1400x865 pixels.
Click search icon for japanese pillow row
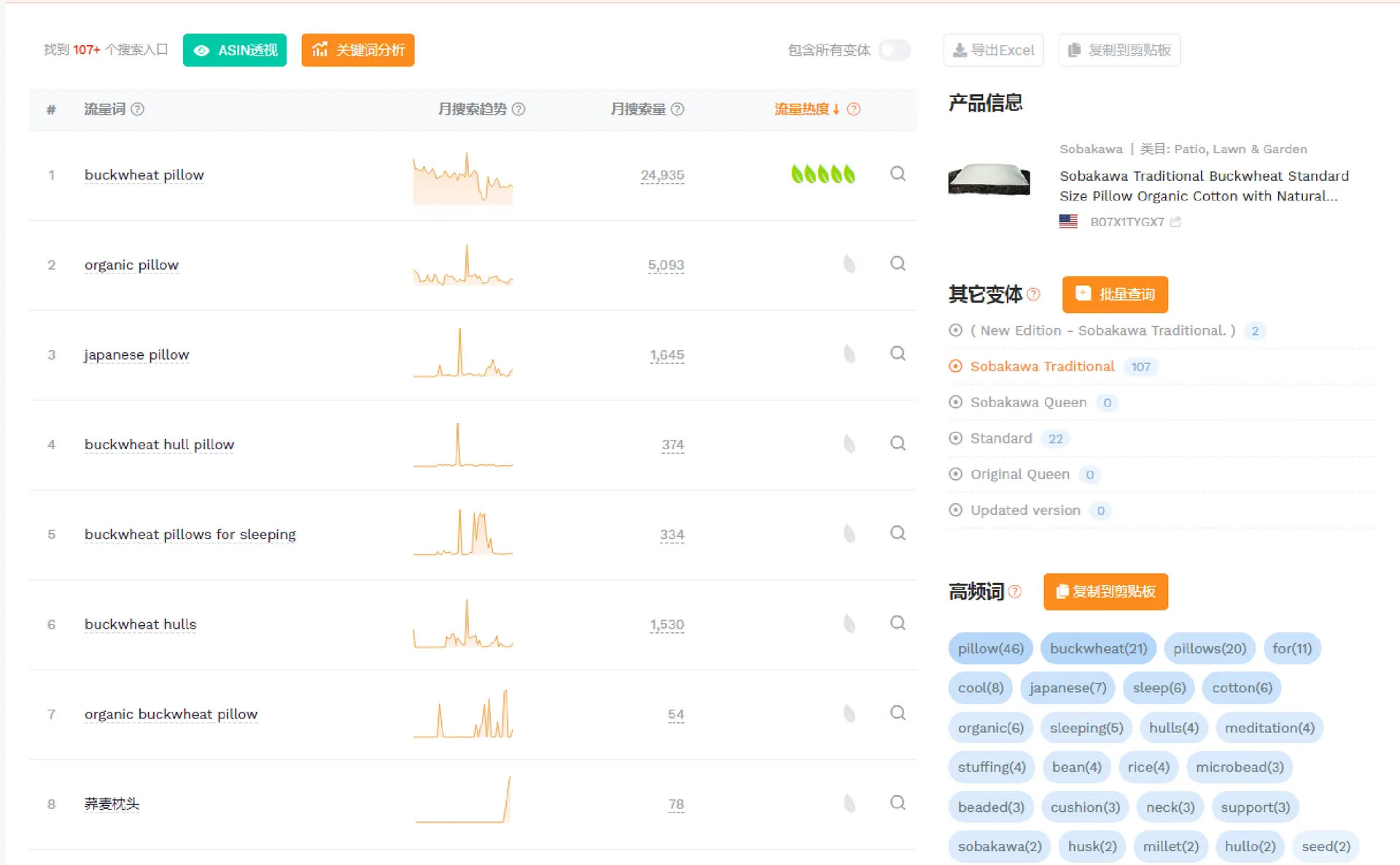pyautogui.click(x=898, y=353)
